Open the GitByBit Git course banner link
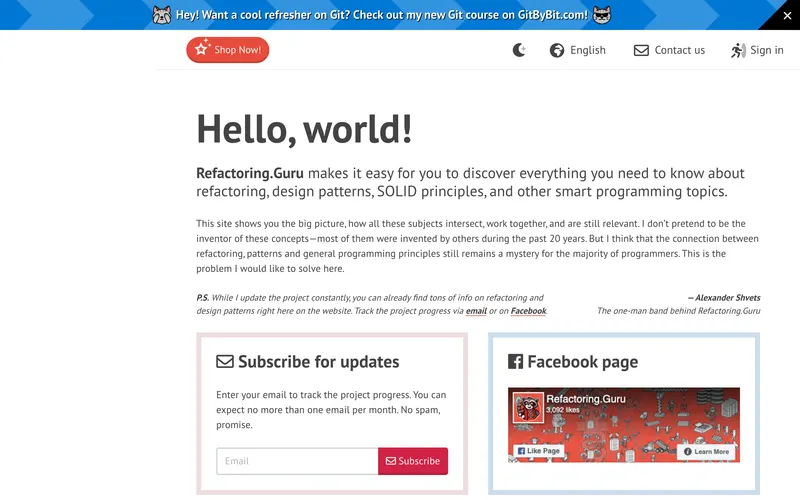 pos(382,15)
